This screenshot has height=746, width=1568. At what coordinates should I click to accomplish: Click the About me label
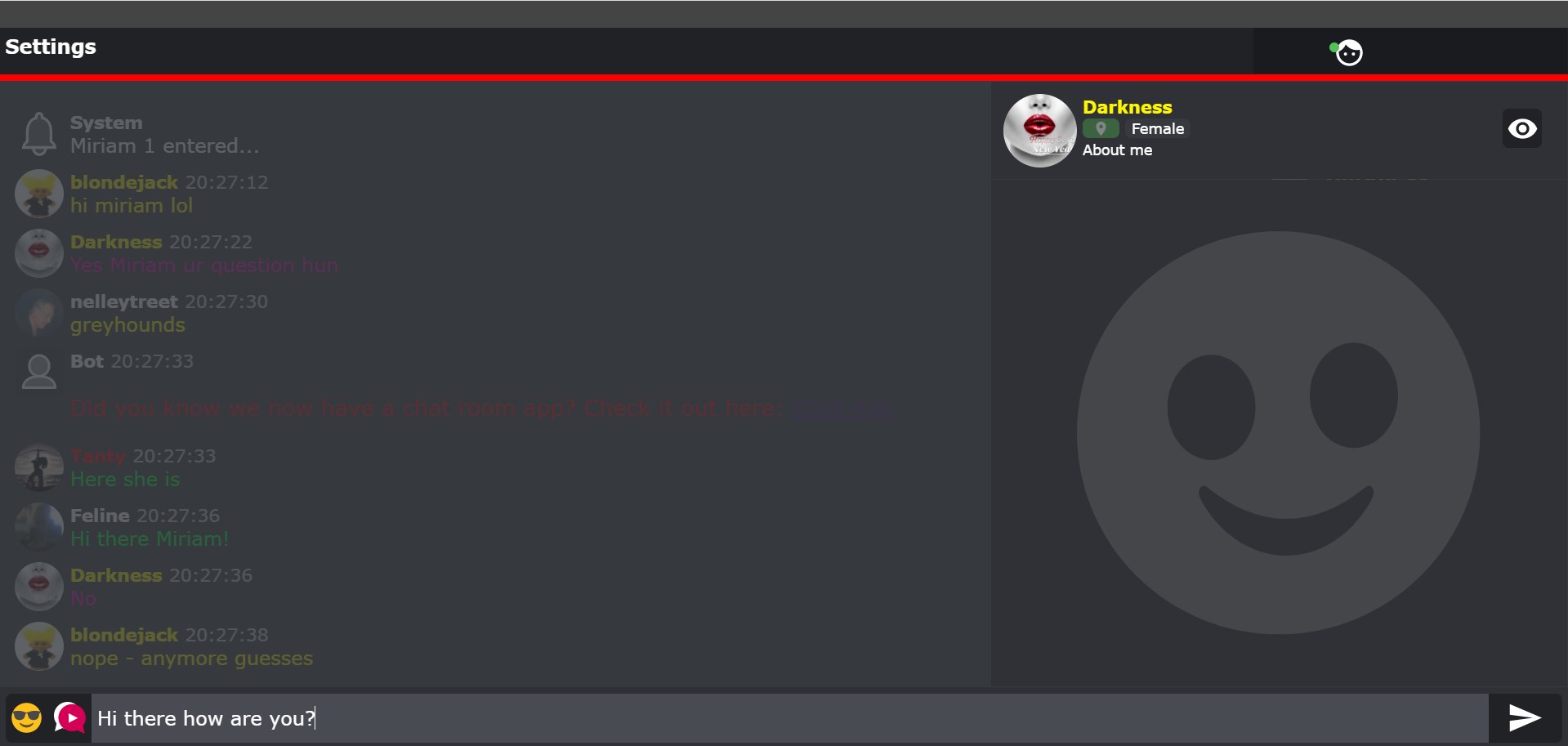1117,150
